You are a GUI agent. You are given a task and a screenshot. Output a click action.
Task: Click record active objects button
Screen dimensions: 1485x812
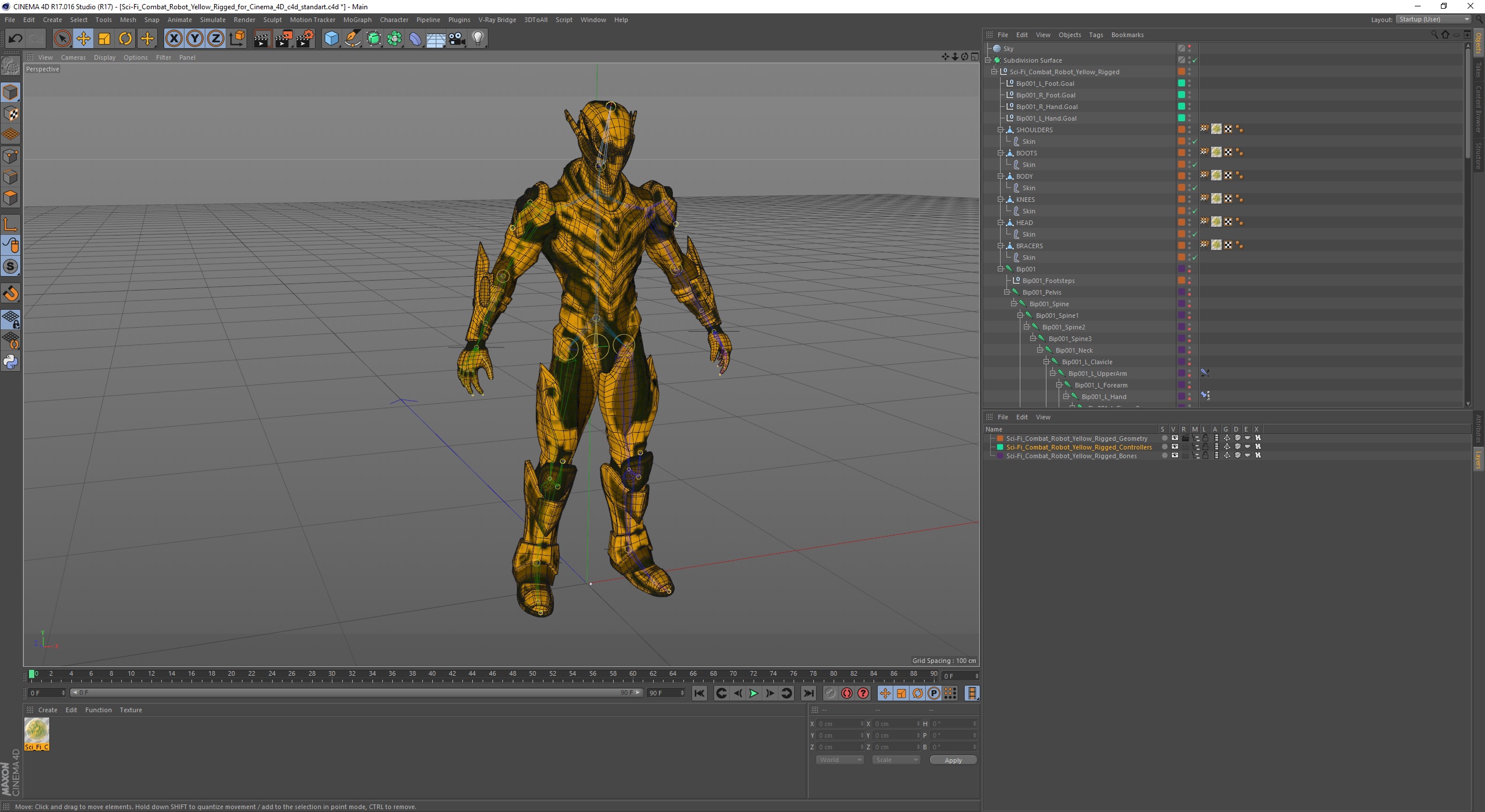[831, 693]
